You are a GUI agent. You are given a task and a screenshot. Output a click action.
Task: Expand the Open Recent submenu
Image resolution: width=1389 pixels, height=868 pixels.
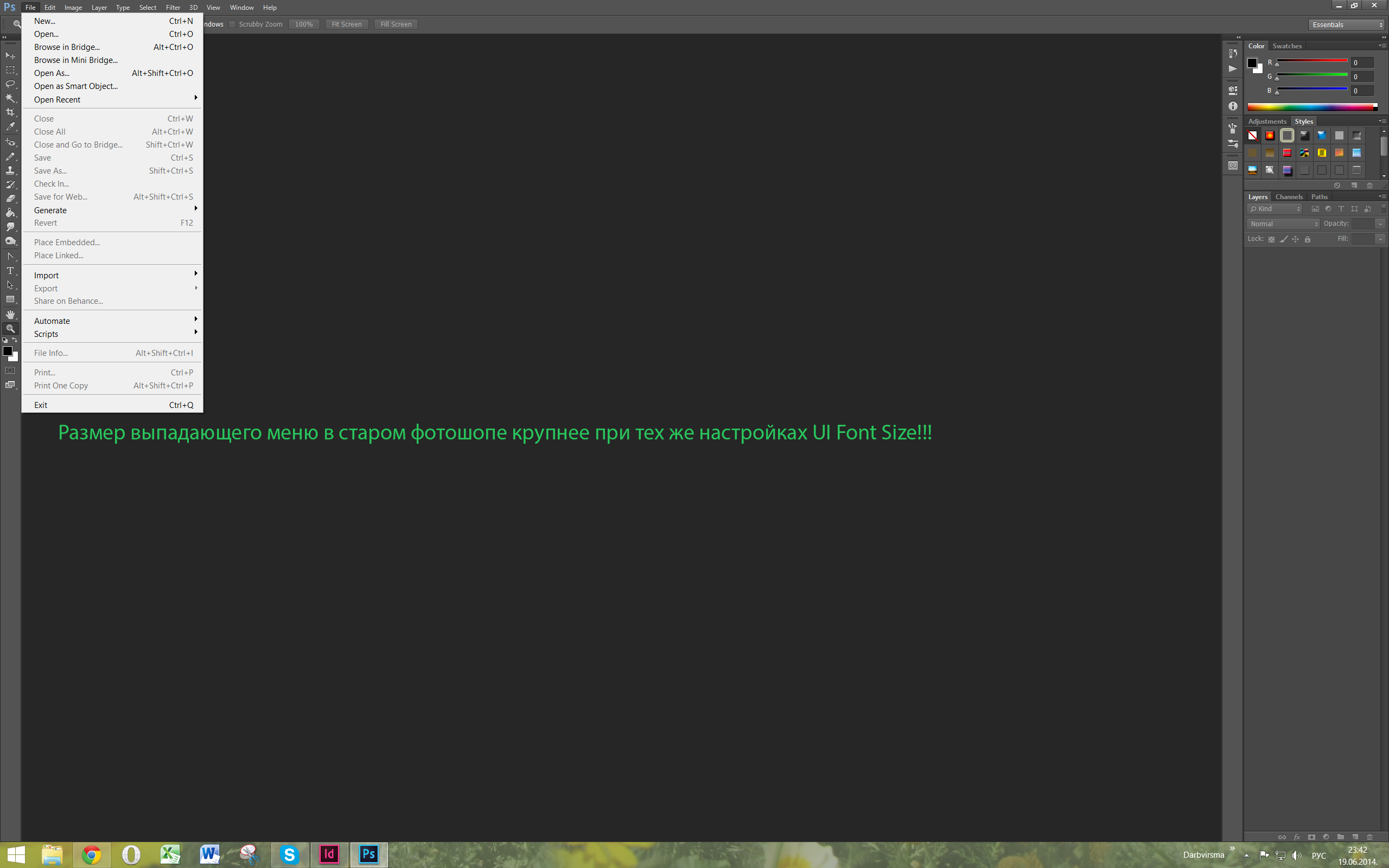coord(112,99)
